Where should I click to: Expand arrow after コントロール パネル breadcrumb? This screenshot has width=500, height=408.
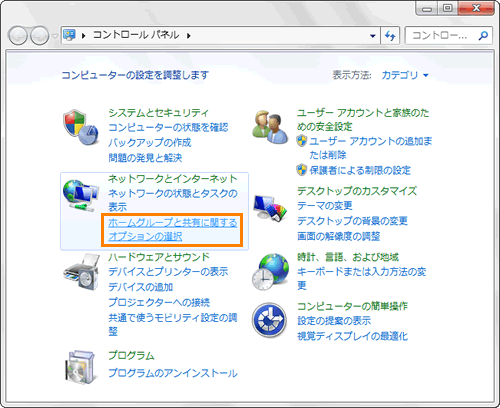pyautogui.click(x=189, y=36)
